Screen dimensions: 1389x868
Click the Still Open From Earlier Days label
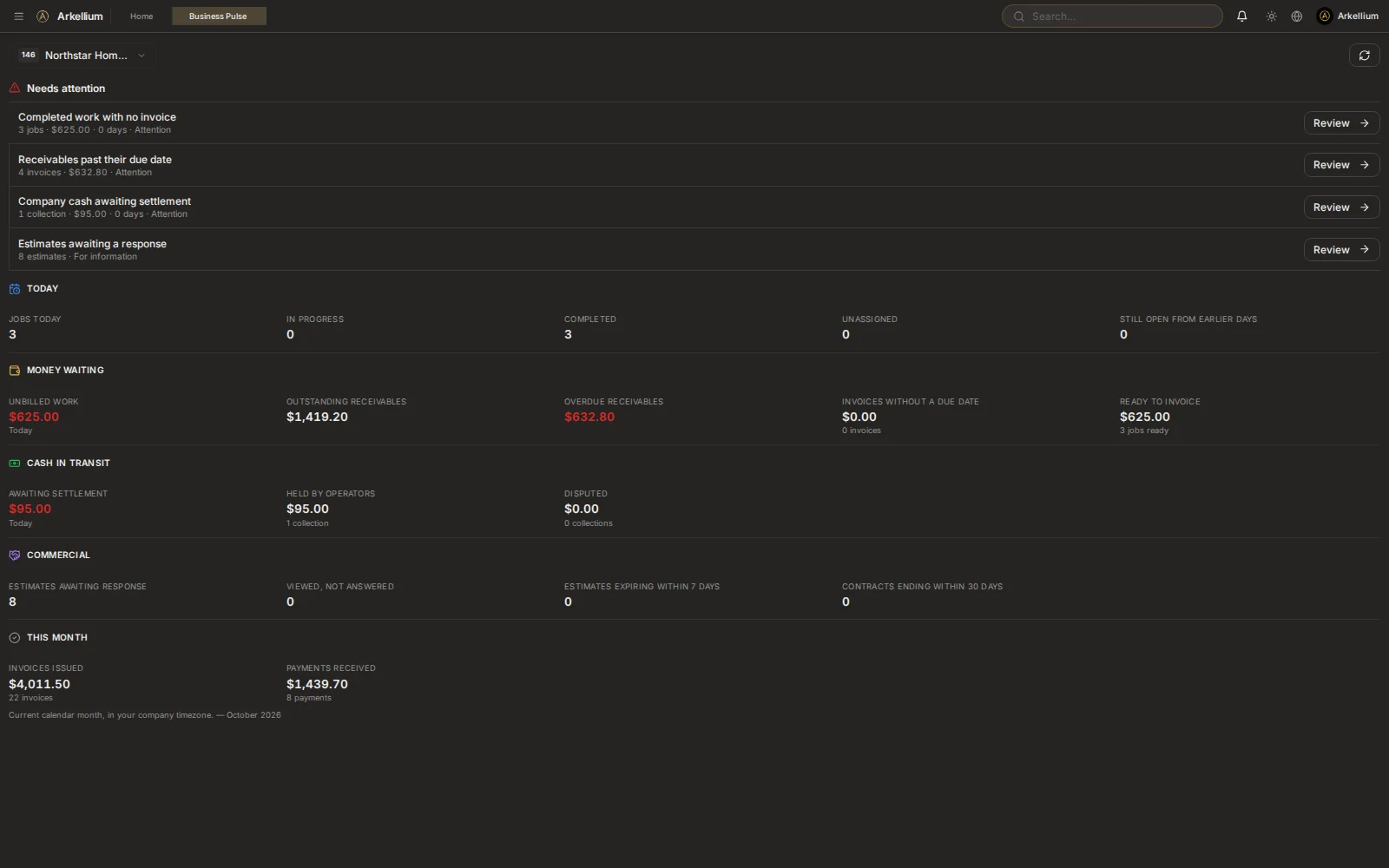(x=1188, y=319)
